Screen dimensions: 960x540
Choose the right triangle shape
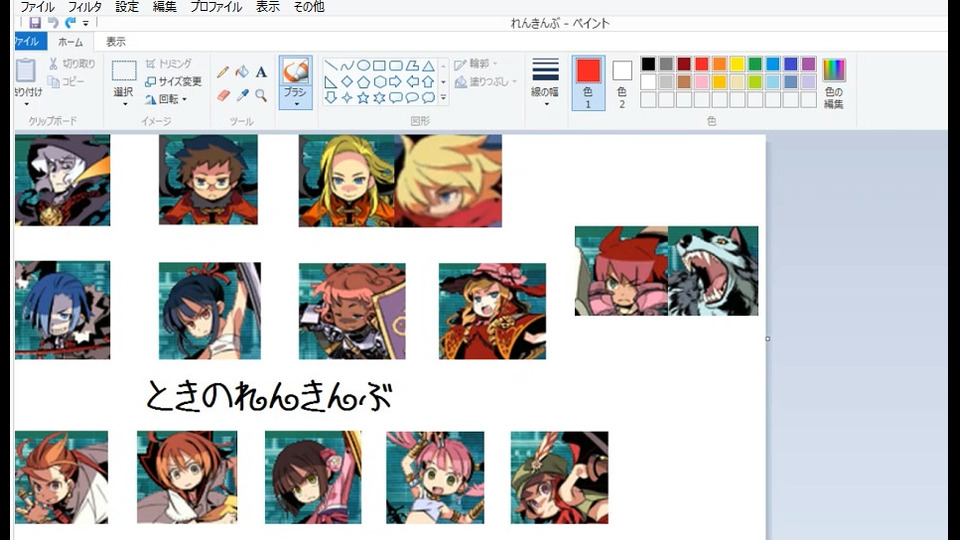(x=331, y=81)
